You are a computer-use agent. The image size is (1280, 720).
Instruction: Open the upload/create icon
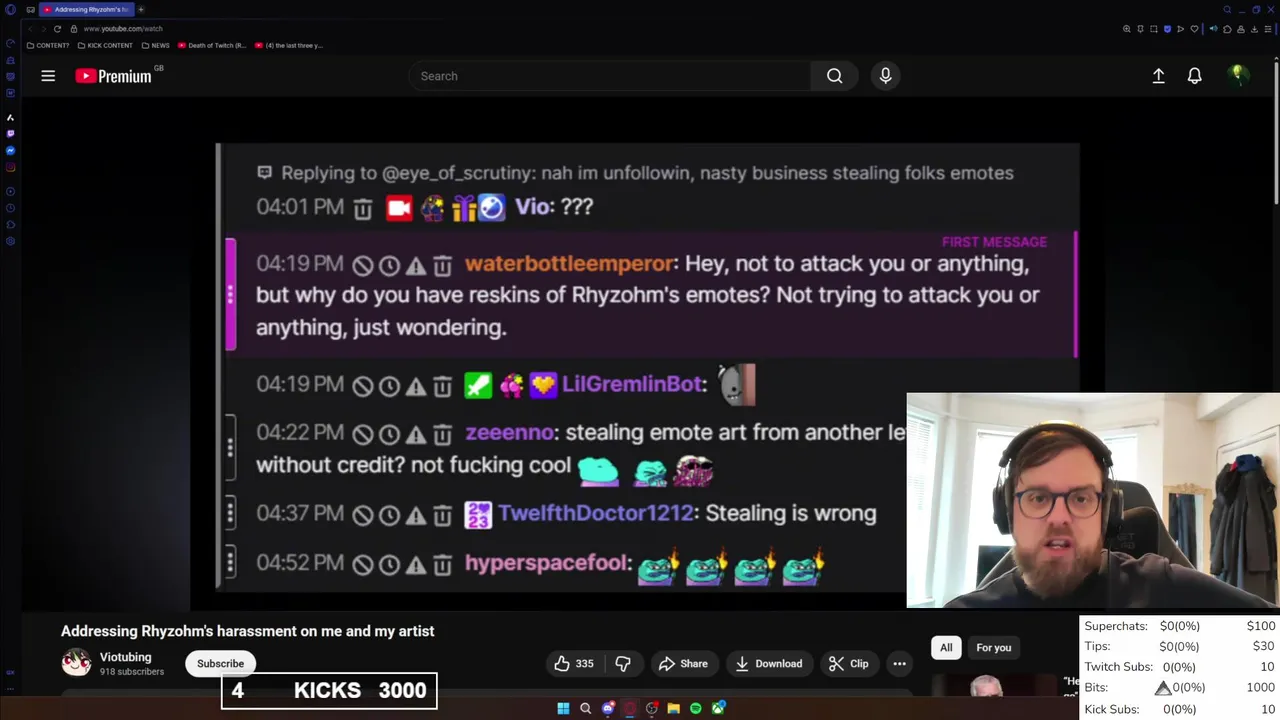pyautogui.click(x=1158, y=76)
